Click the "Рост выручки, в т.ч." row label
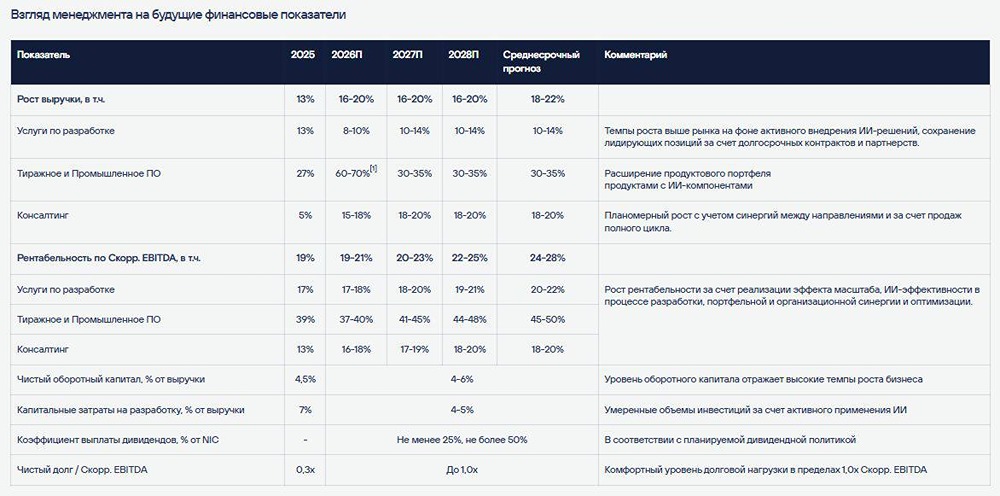Viewport: 1000px width, 496px height. [x=65, y=100]
